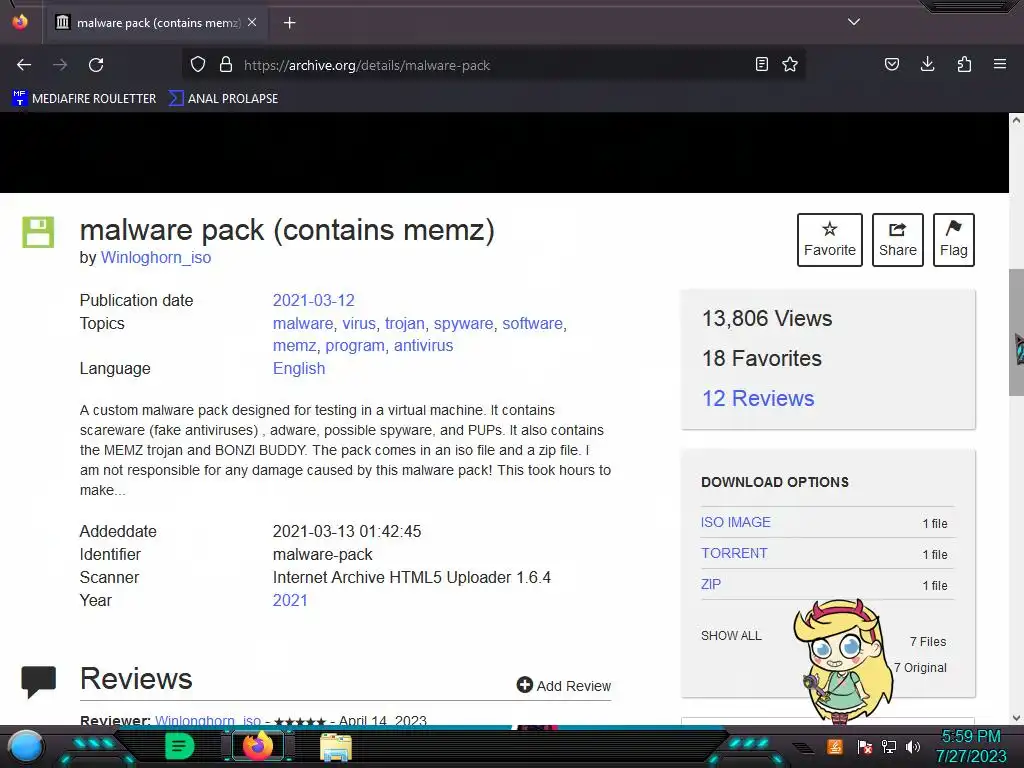List all tabs dropdown arrow
The image size is (1024, 768).
click(854, 22)
